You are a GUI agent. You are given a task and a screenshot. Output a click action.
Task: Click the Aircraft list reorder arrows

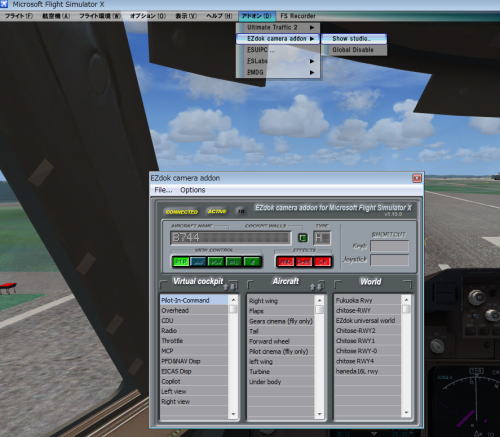point(317,286)
